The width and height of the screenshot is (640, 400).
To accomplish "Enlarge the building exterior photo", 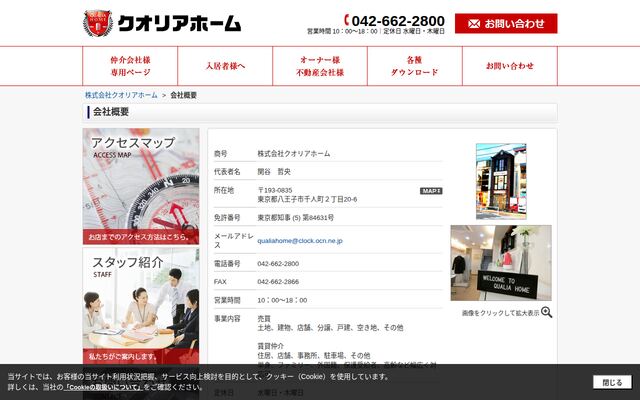I will pyautogui.click(x=501, y=181).
